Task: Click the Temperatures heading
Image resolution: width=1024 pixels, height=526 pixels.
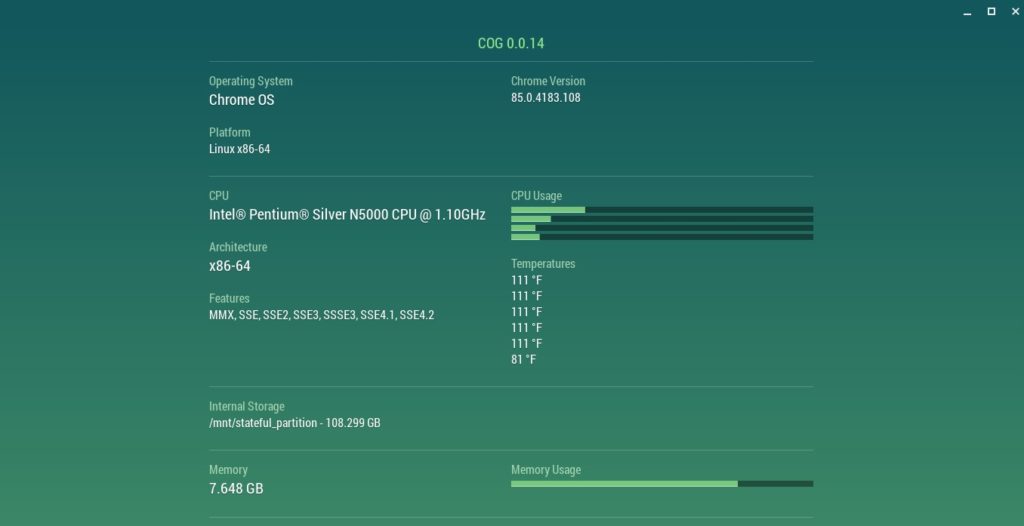Action: pyautogui.click(x=543, y=264)
